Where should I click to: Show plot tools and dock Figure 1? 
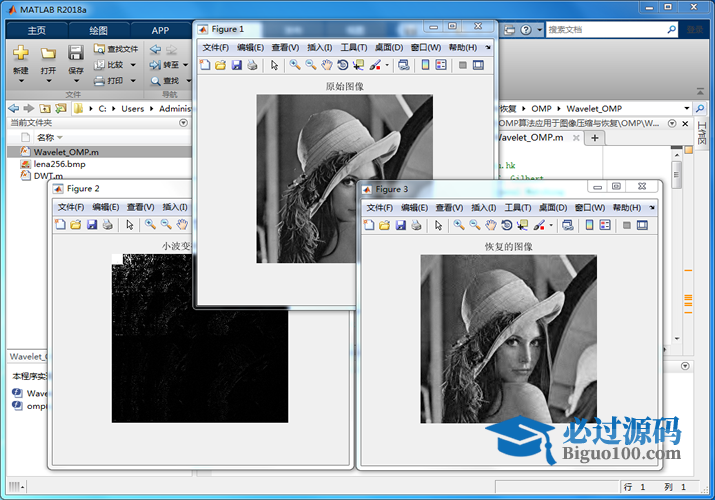coord(478,65)
